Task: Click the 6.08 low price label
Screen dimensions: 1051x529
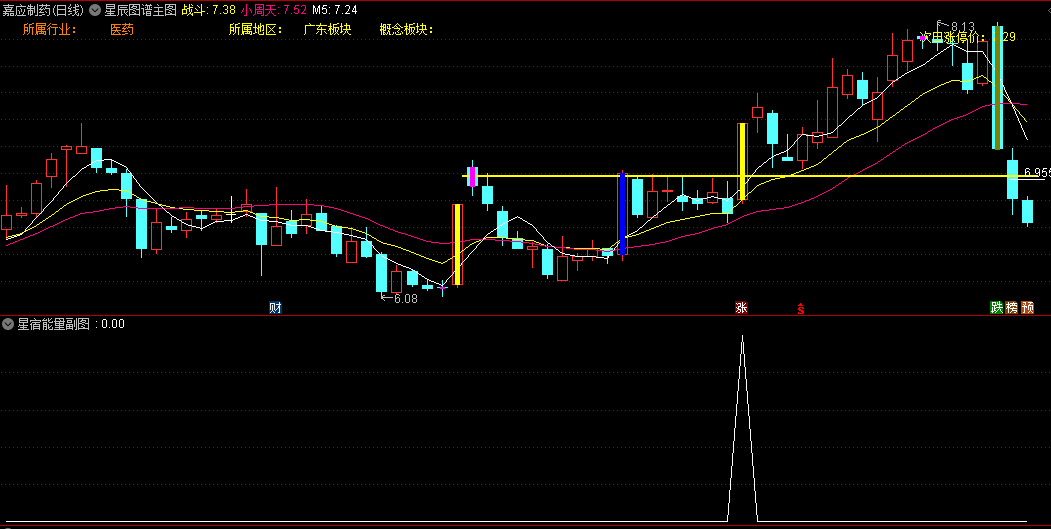Action: [406, 299]
